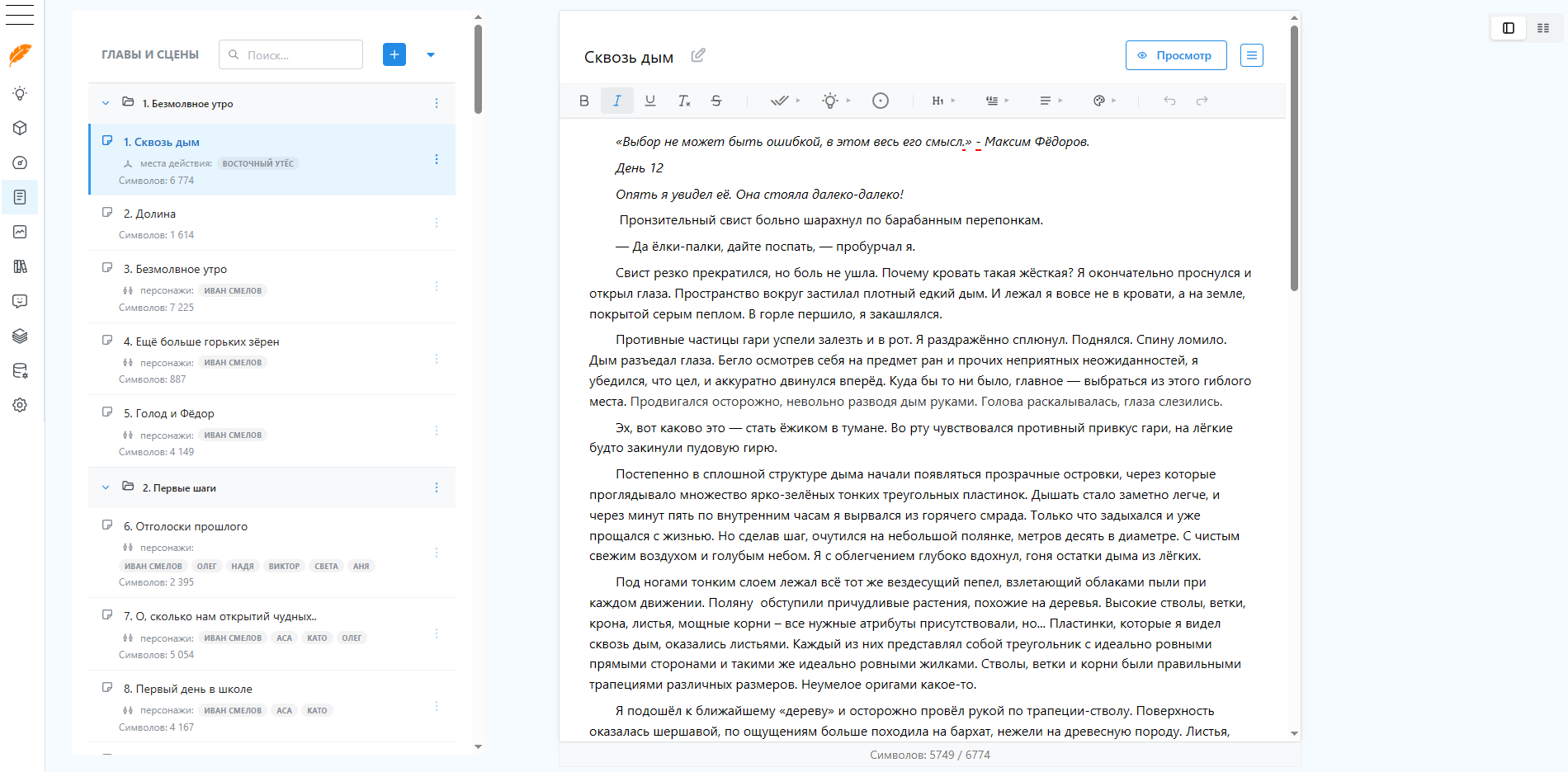Open the gear settings sidebar icon
The image size is (1568, 772).
(21, 405)
